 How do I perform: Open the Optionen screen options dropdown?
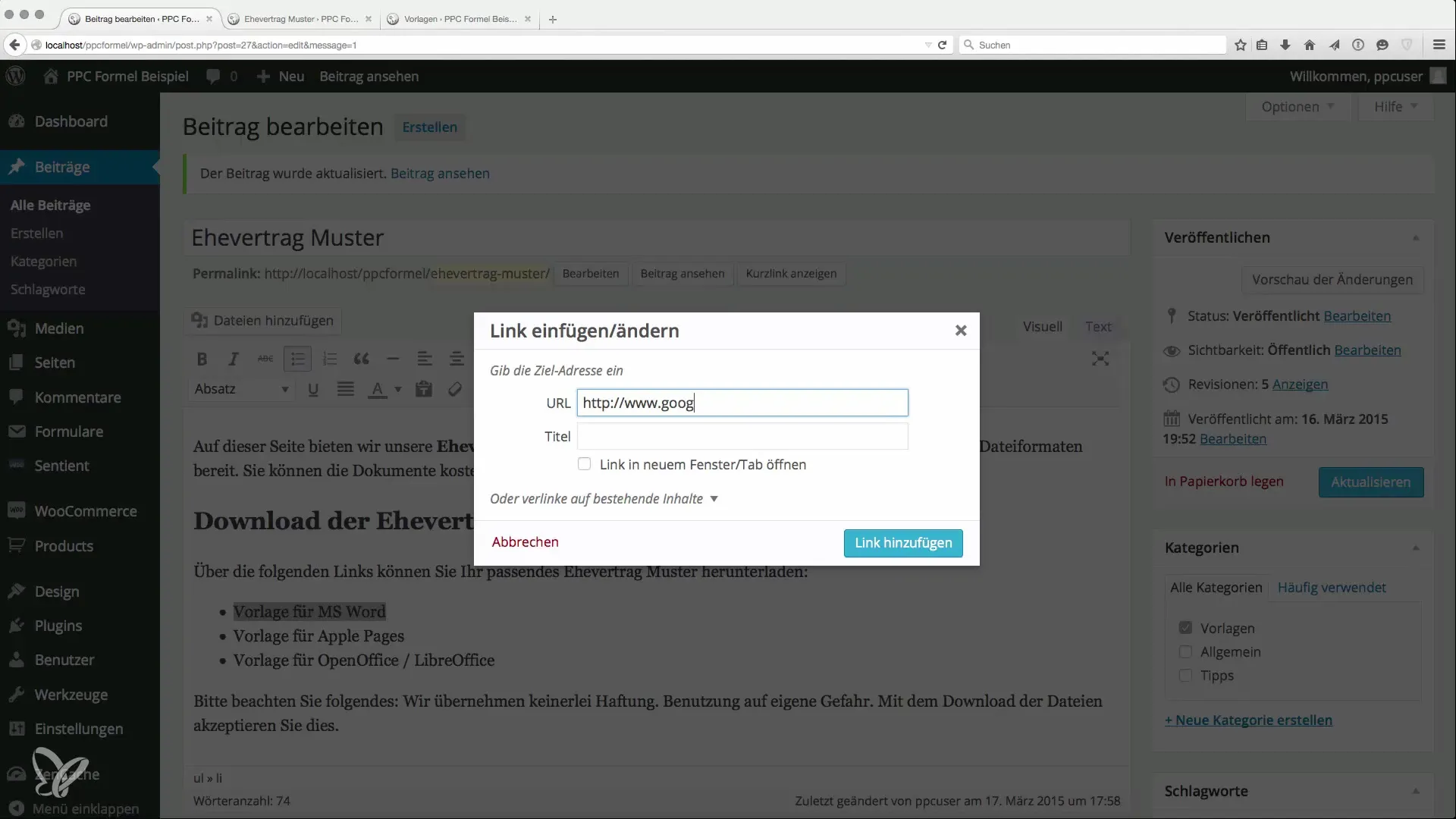point(1297,107)
